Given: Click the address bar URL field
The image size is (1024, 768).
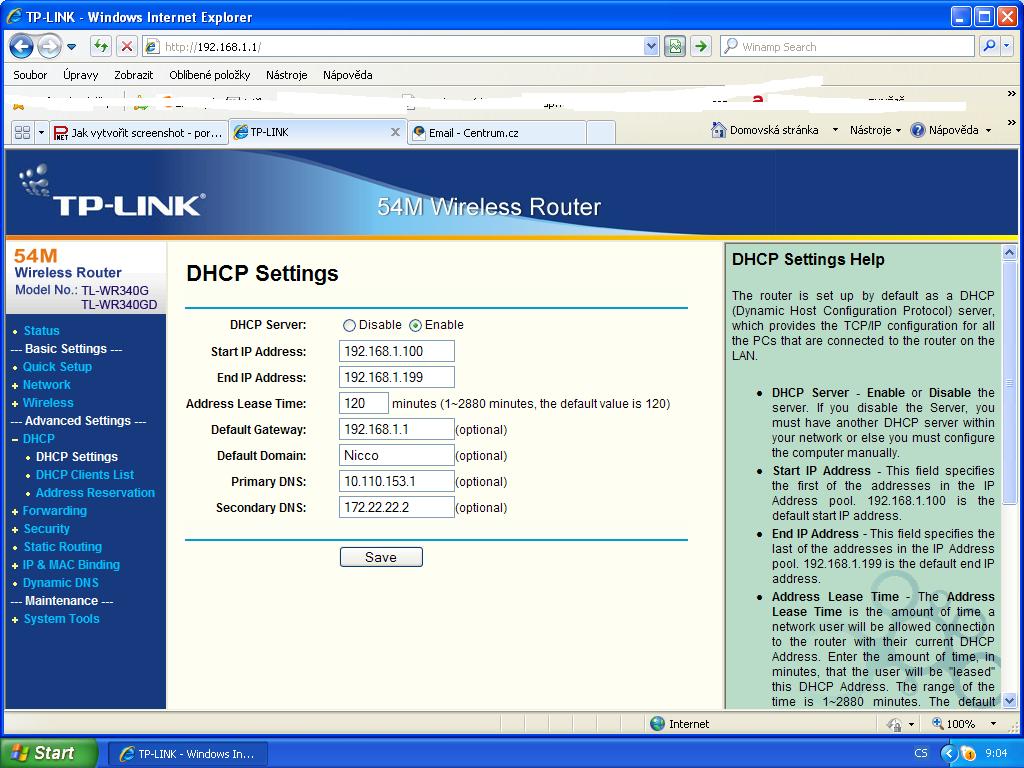Looking at the screenshot, I should (x=401, y=46).
